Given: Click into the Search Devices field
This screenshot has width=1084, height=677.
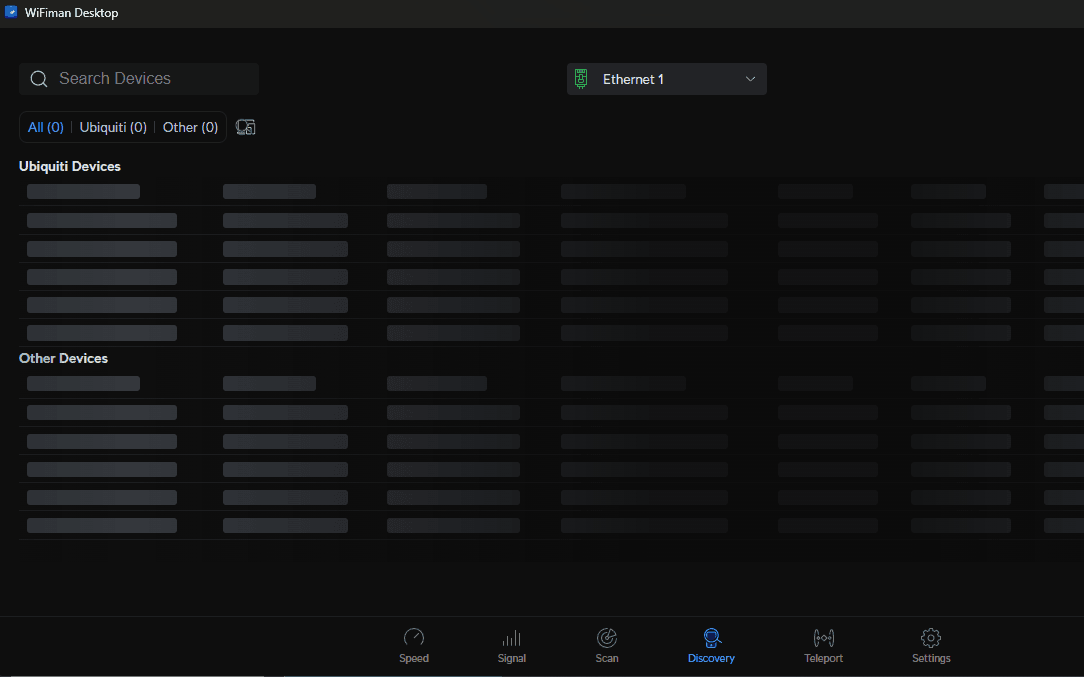Looking at the screenshot, I should (x=150, y=79).
